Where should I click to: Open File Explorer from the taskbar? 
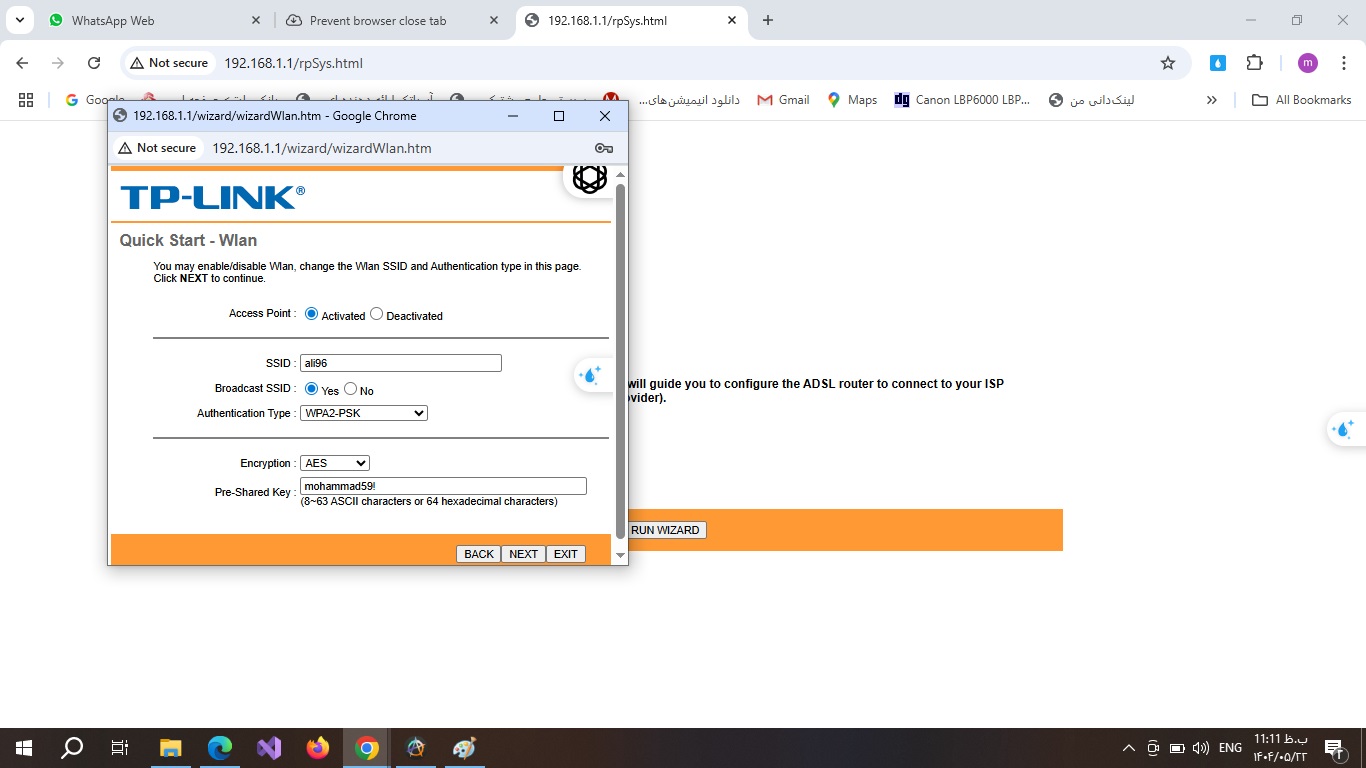click(x=171, y=748)
